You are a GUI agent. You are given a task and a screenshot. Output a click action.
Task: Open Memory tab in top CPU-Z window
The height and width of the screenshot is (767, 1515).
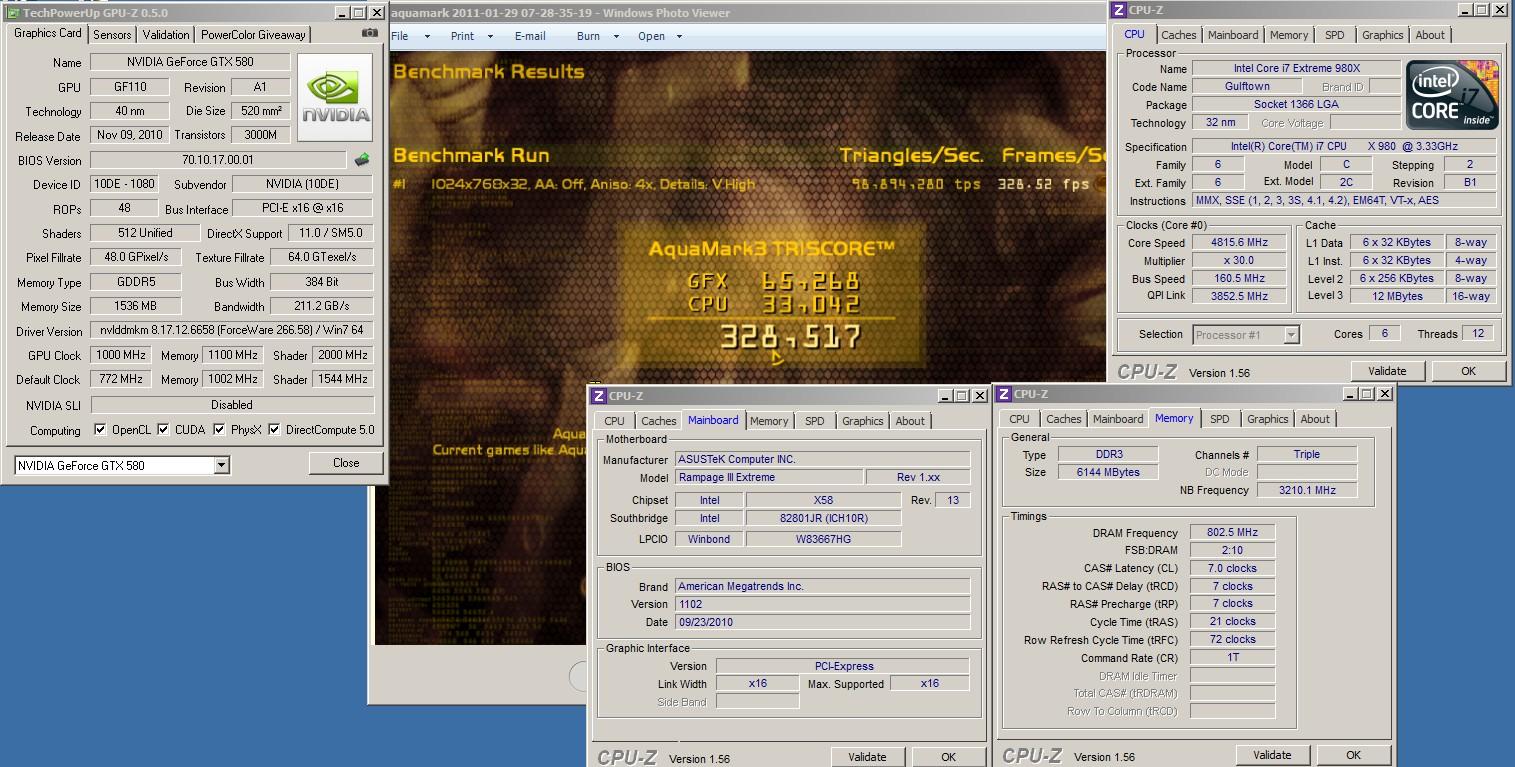(x=1289, y=35)
